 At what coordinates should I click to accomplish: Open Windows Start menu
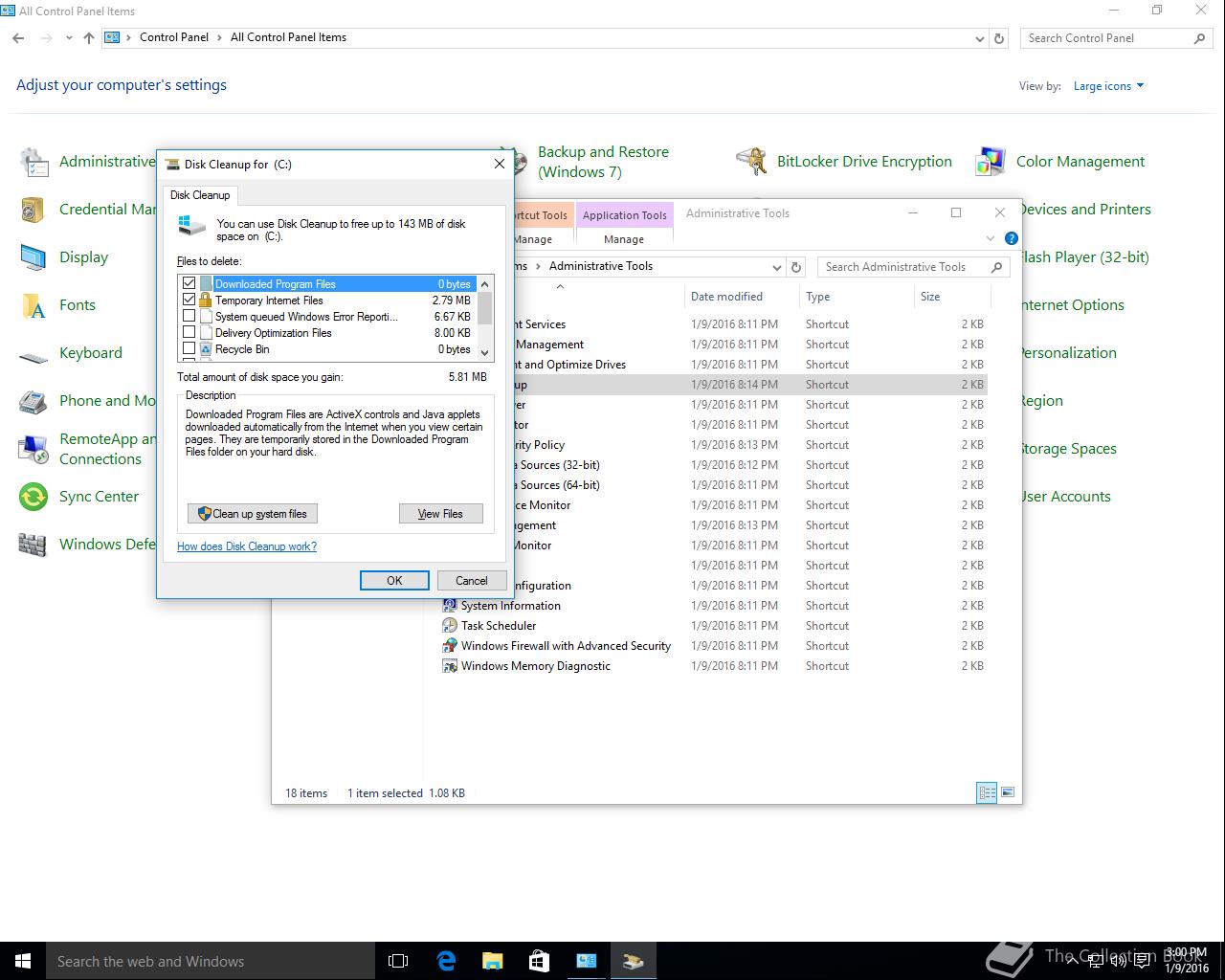[23, 961]
